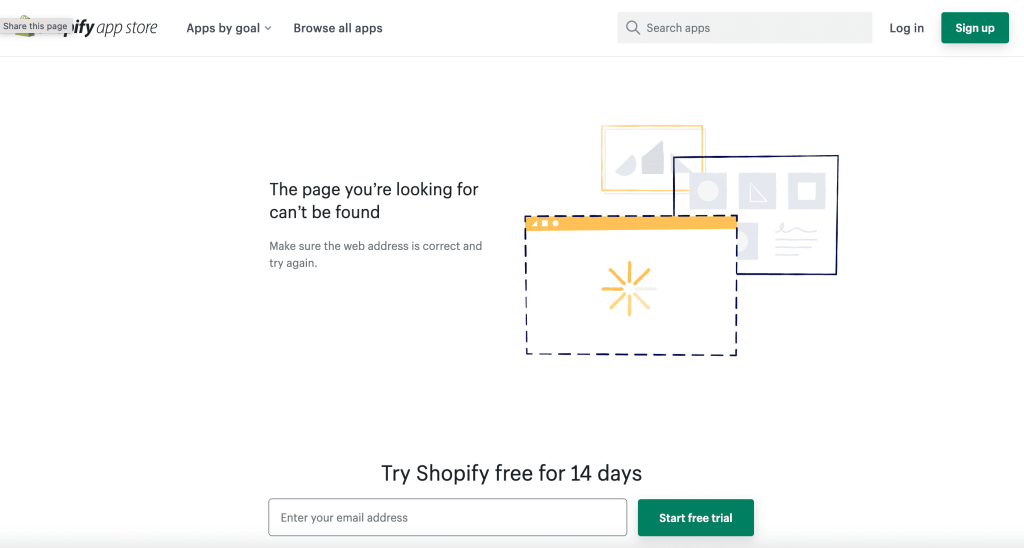Screen dimensions: 1024x548
Task: Click the green Sign up button
Action: point(974,28)
